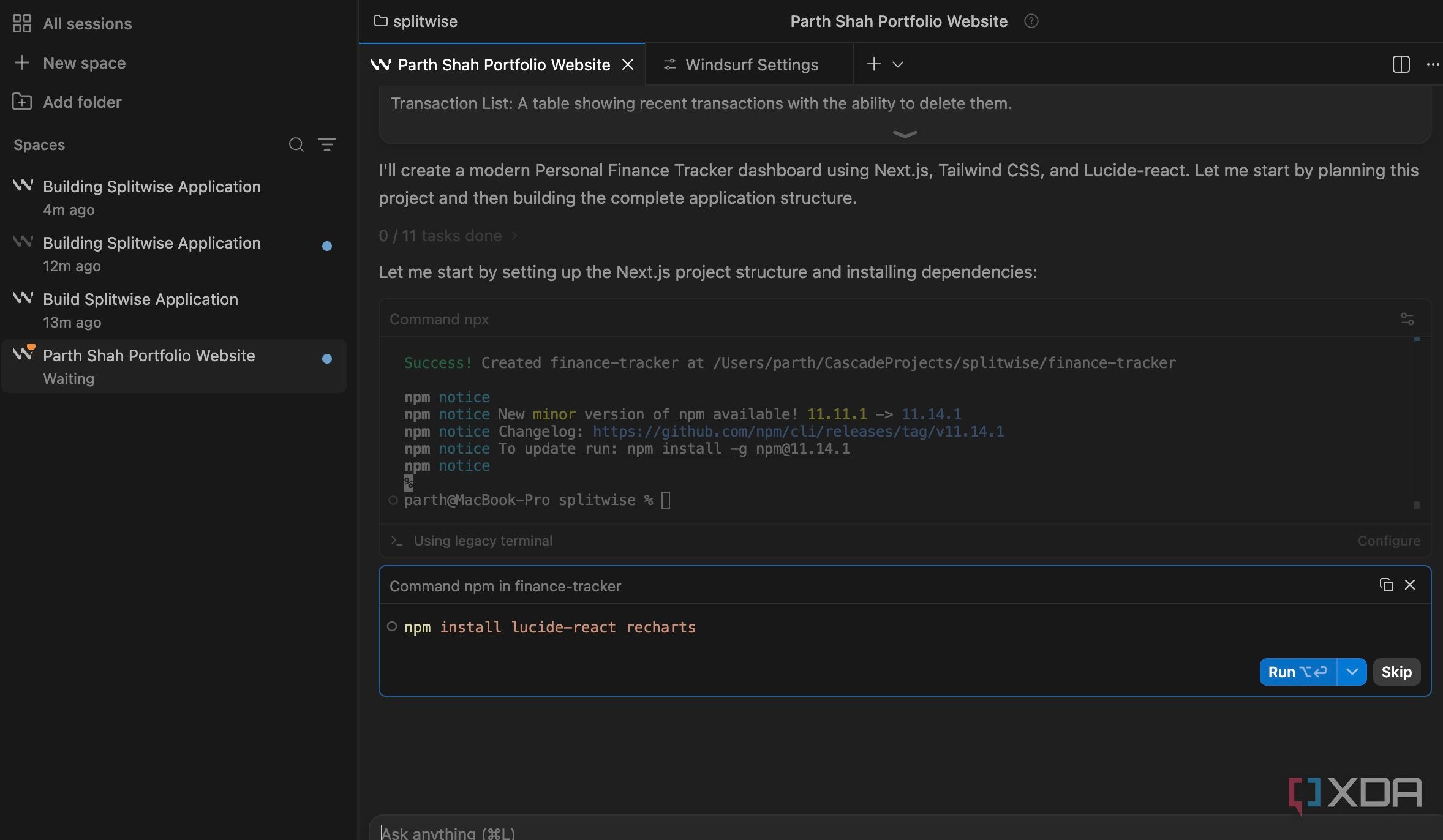
Task: Open Building Splitwise Application 12m ago session
Action: (x=174, y=253)
